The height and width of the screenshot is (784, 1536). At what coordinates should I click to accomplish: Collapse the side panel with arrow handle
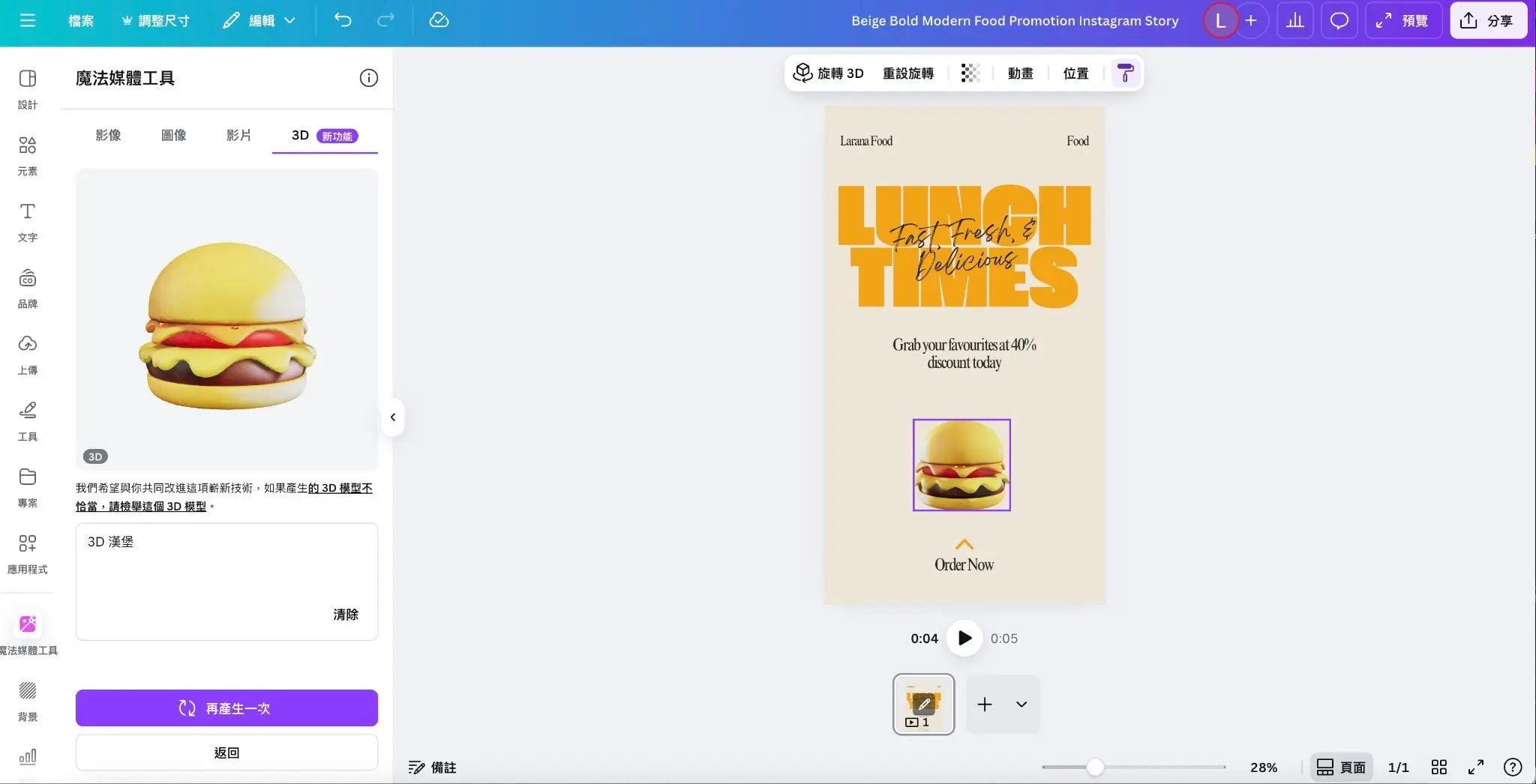tap(392, 417)
